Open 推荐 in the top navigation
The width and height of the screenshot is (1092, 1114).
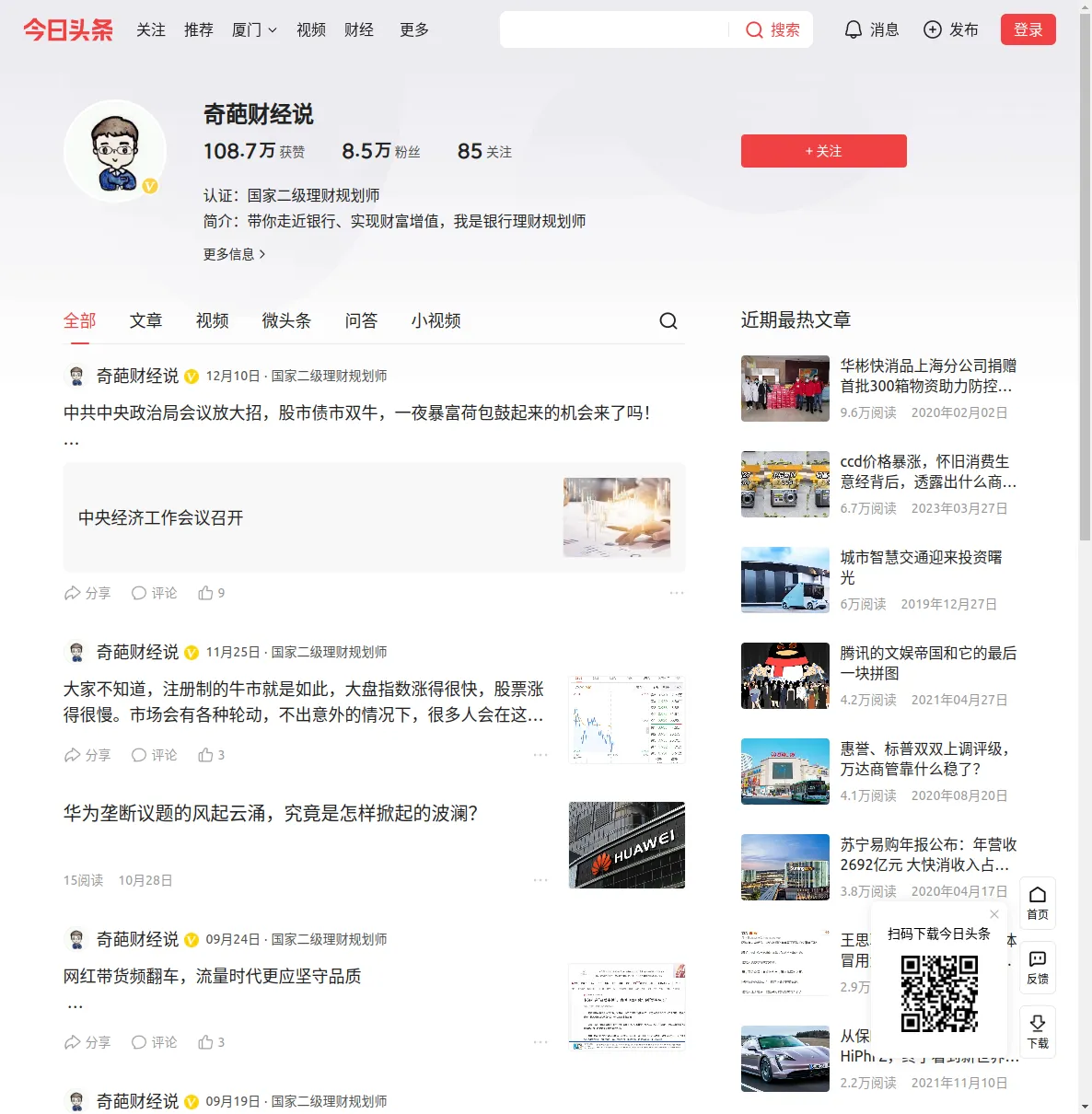pos(199,29)
